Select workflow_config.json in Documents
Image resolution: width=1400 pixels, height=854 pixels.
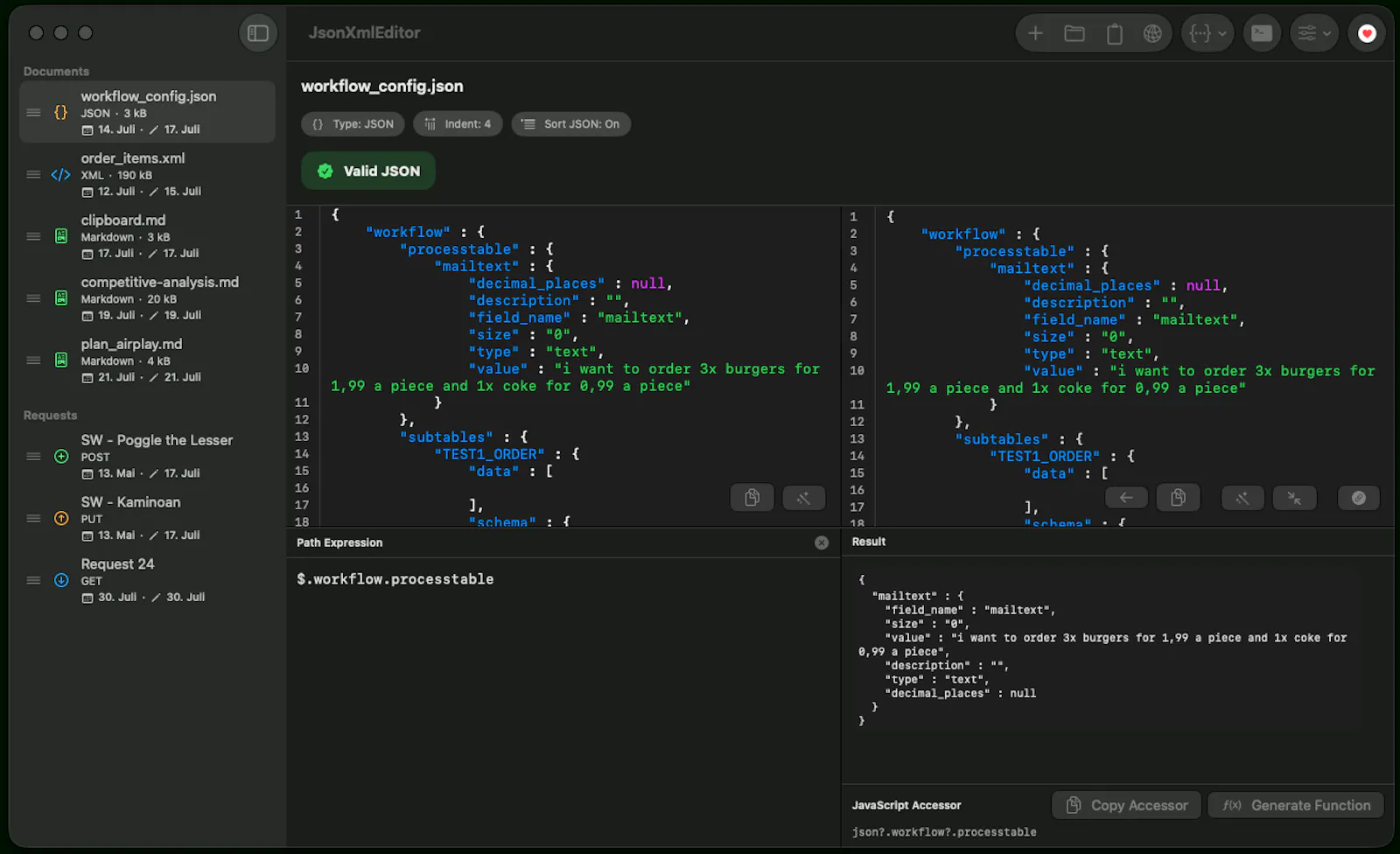[x=147, y=112]
